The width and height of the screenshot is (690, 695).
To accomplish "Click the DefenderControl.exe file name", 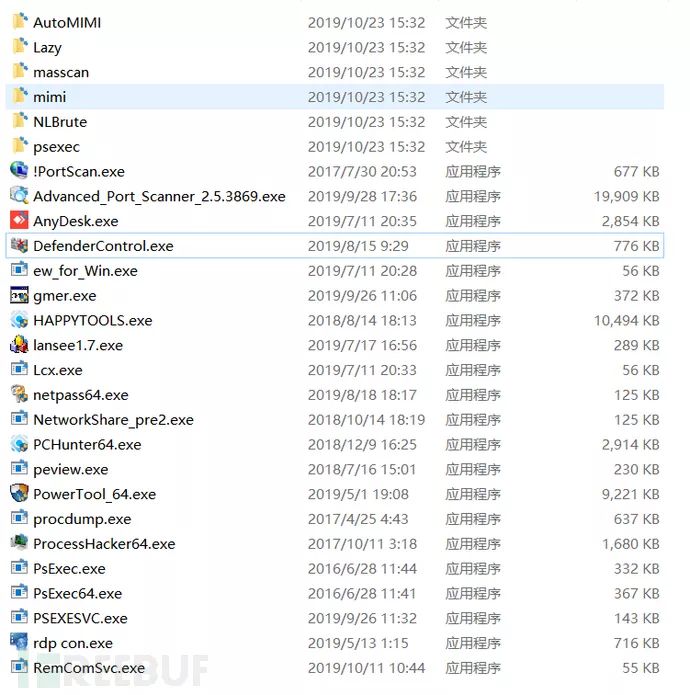I will (x=103, y=246).
